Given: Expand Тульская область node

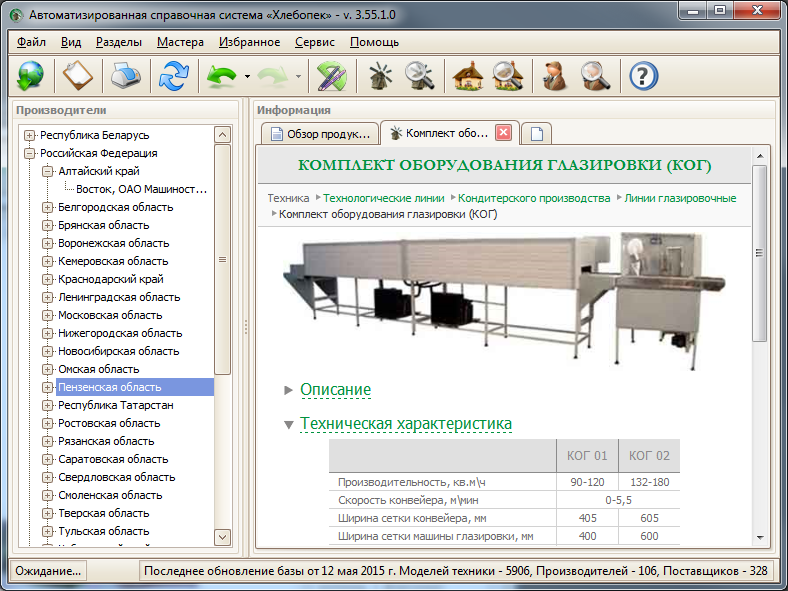Looking at the screenshot, I should [x=47, y=531].
